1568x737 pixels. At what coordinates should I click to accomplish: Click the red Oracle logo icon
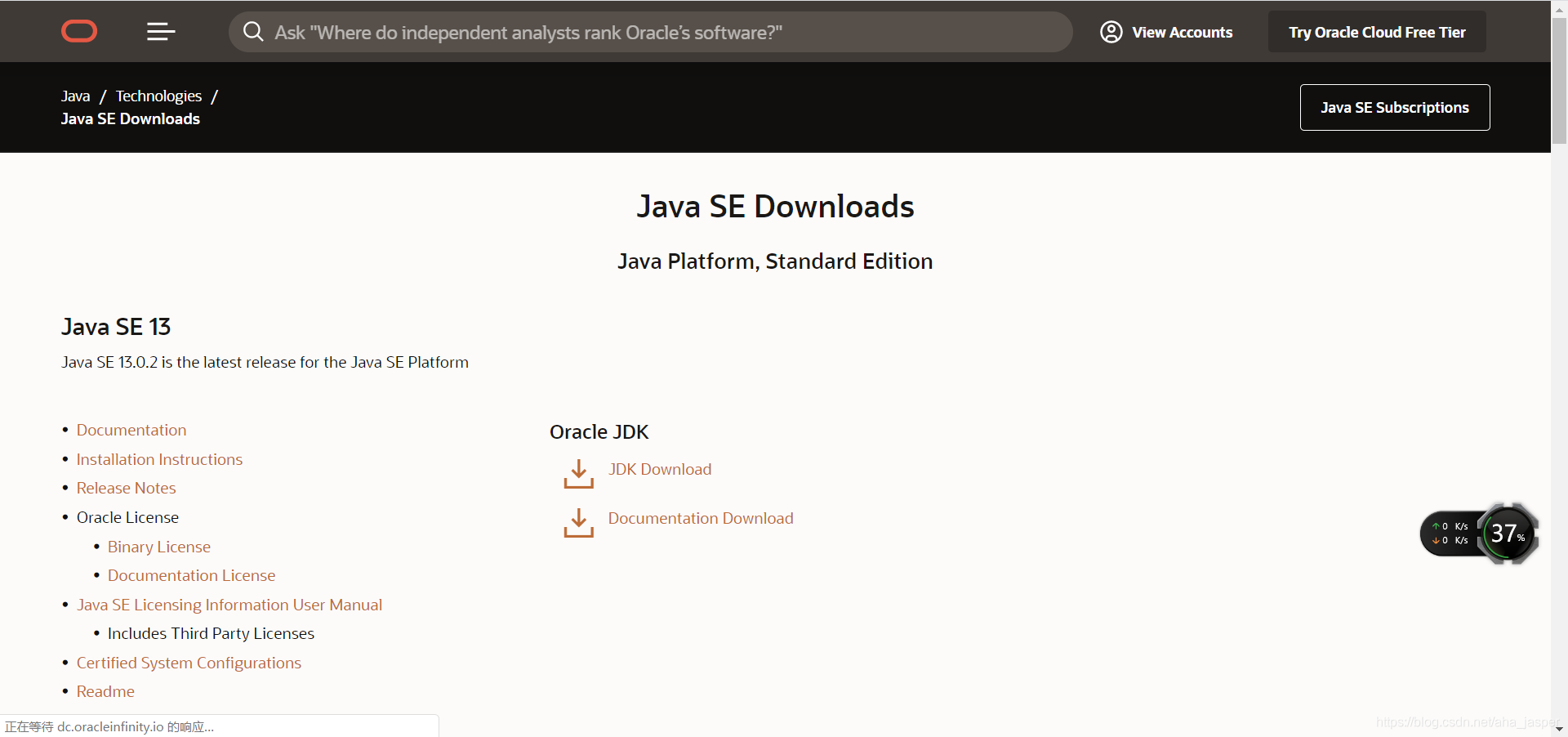click(79, 32)
